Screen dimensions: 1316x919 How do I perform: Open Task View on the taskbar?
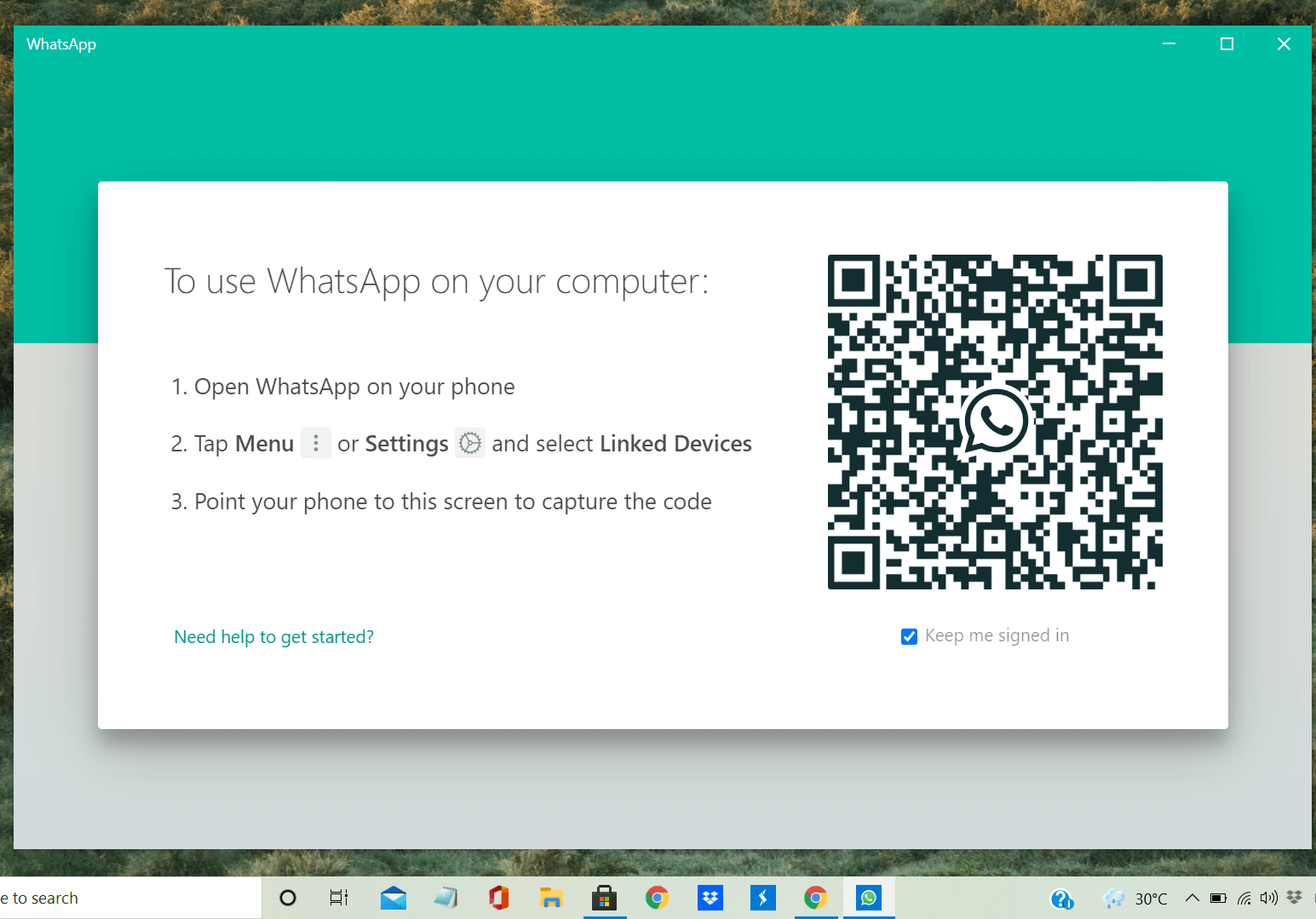[339, 898]
